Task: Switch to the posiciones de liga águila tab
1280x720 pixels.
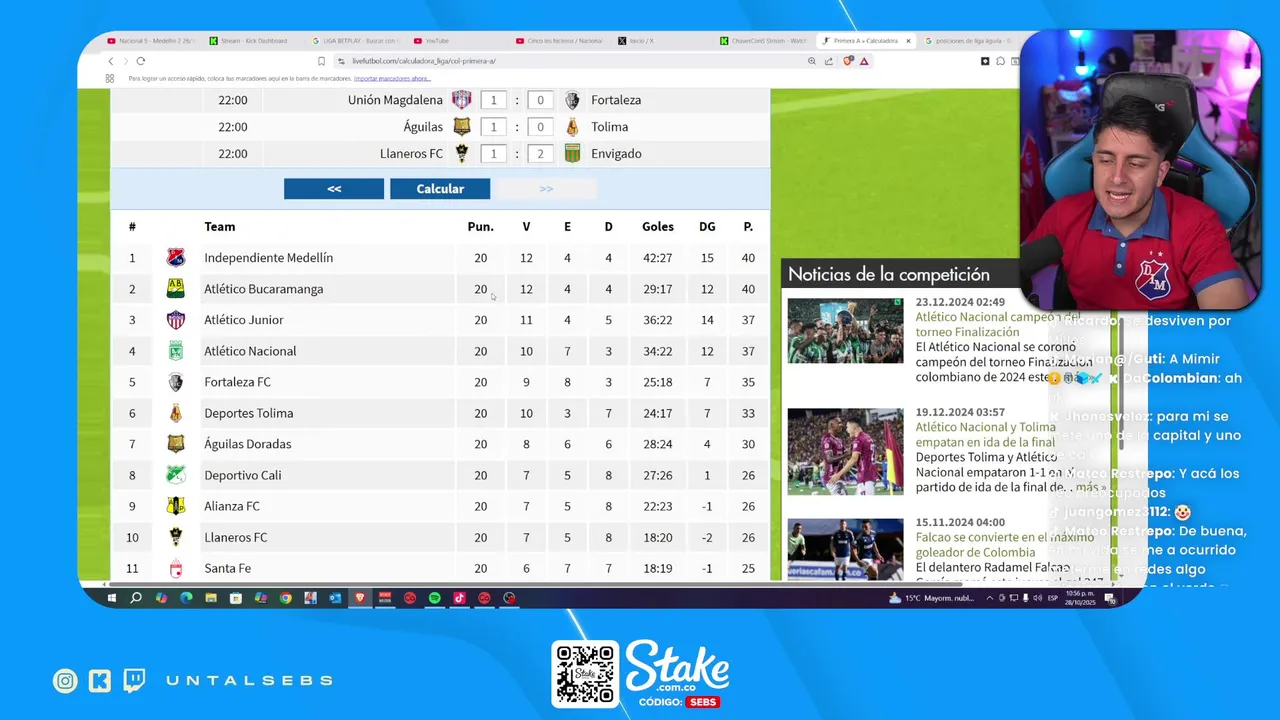Action: 968,41
